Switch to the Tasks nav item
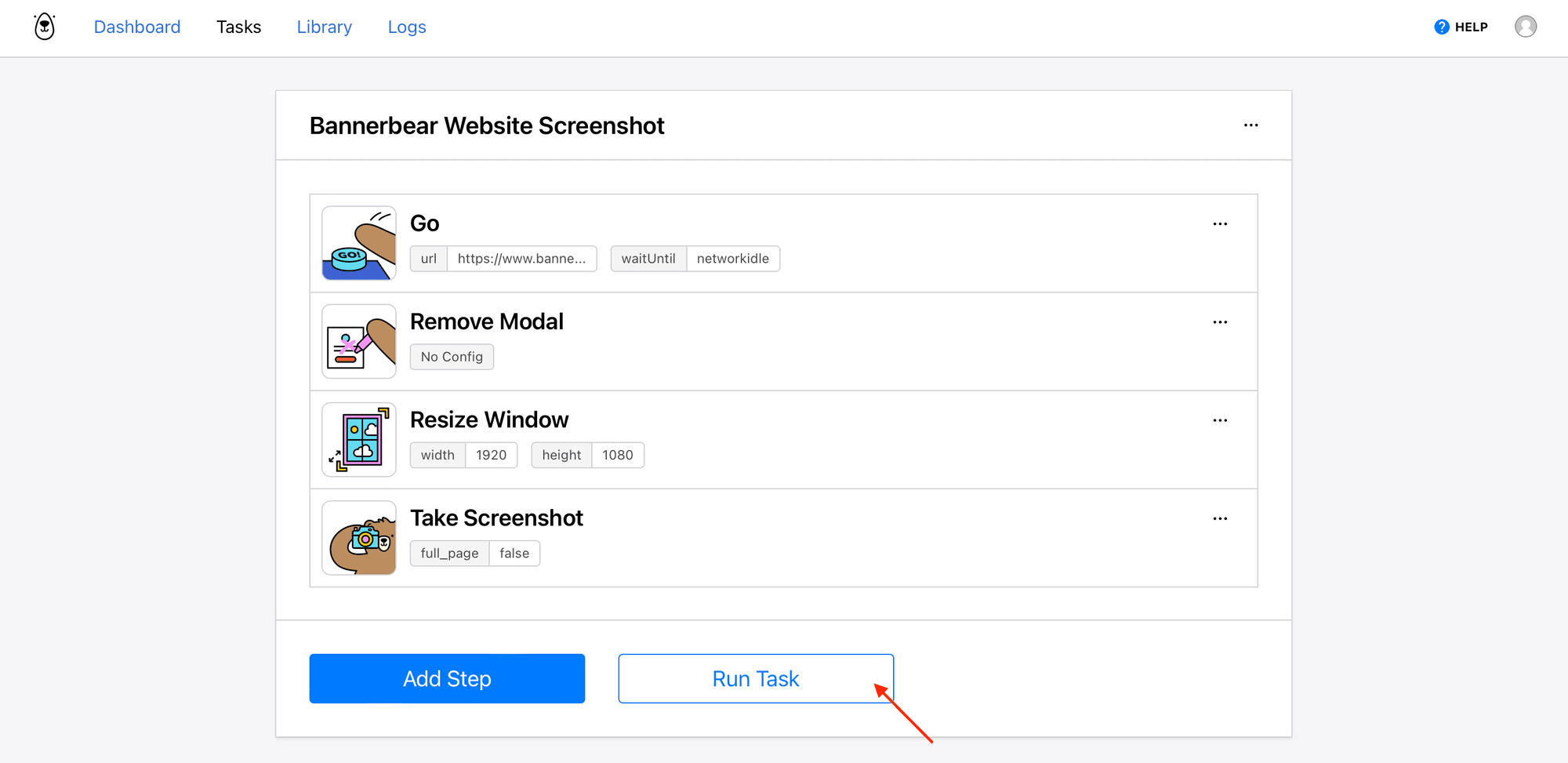This screenshot has height=763, width=1568. click(x=238, y=27)
